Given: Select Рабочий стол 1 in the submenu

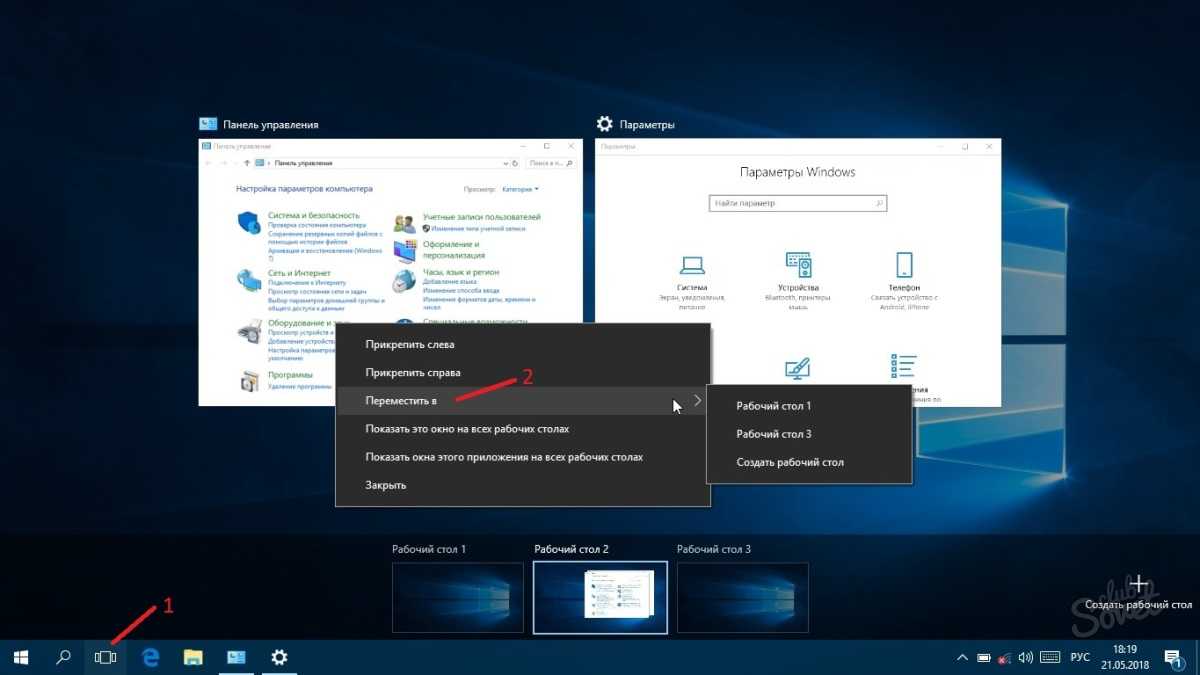Looking at the screenshot, I should tap(774, 406).
